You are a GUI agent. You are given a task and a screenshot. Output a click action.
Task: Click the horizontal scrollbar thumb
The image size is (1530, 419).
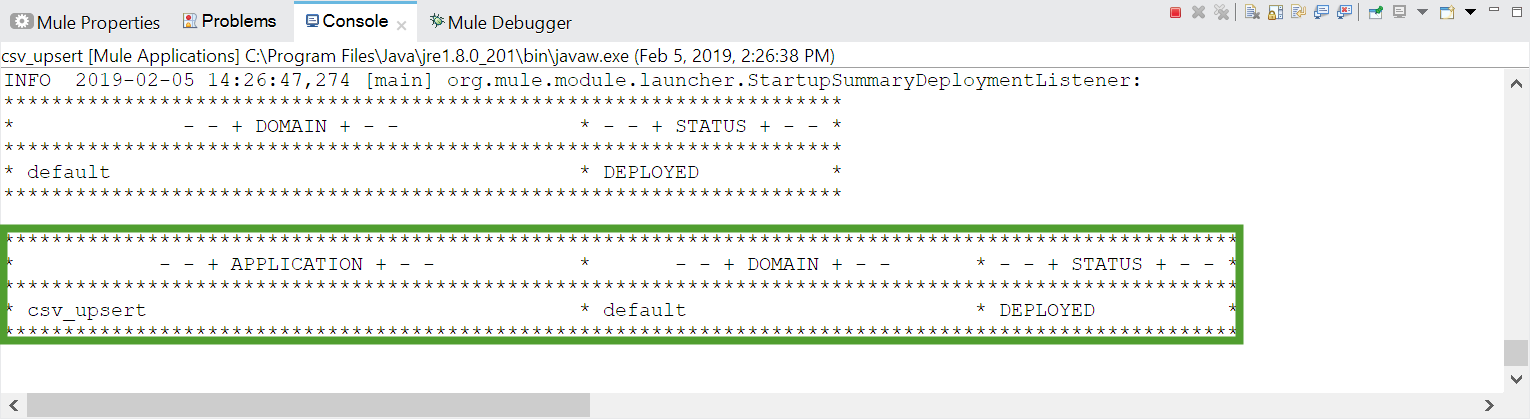(308, 405)
